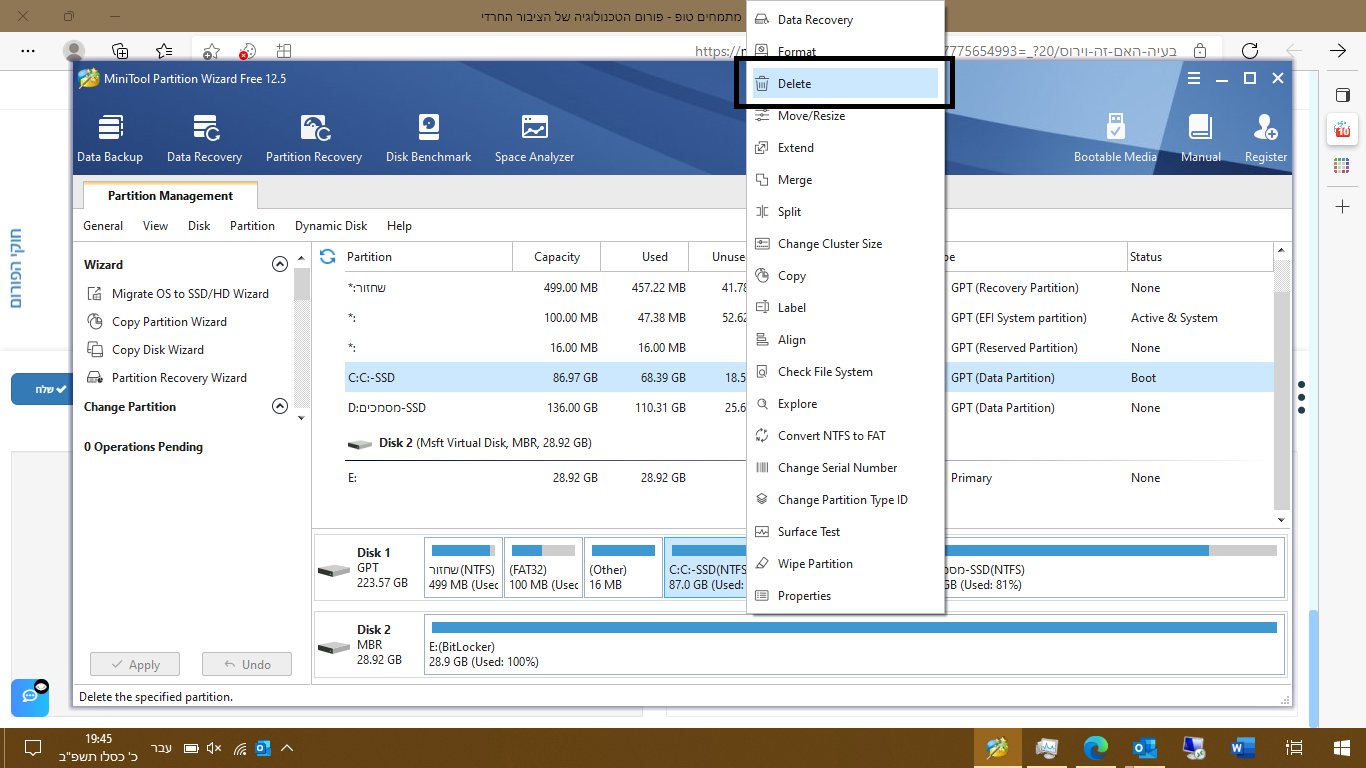Choose Copy from context menu
Screen dimensions: 1366x768
(x=845, y=276)
